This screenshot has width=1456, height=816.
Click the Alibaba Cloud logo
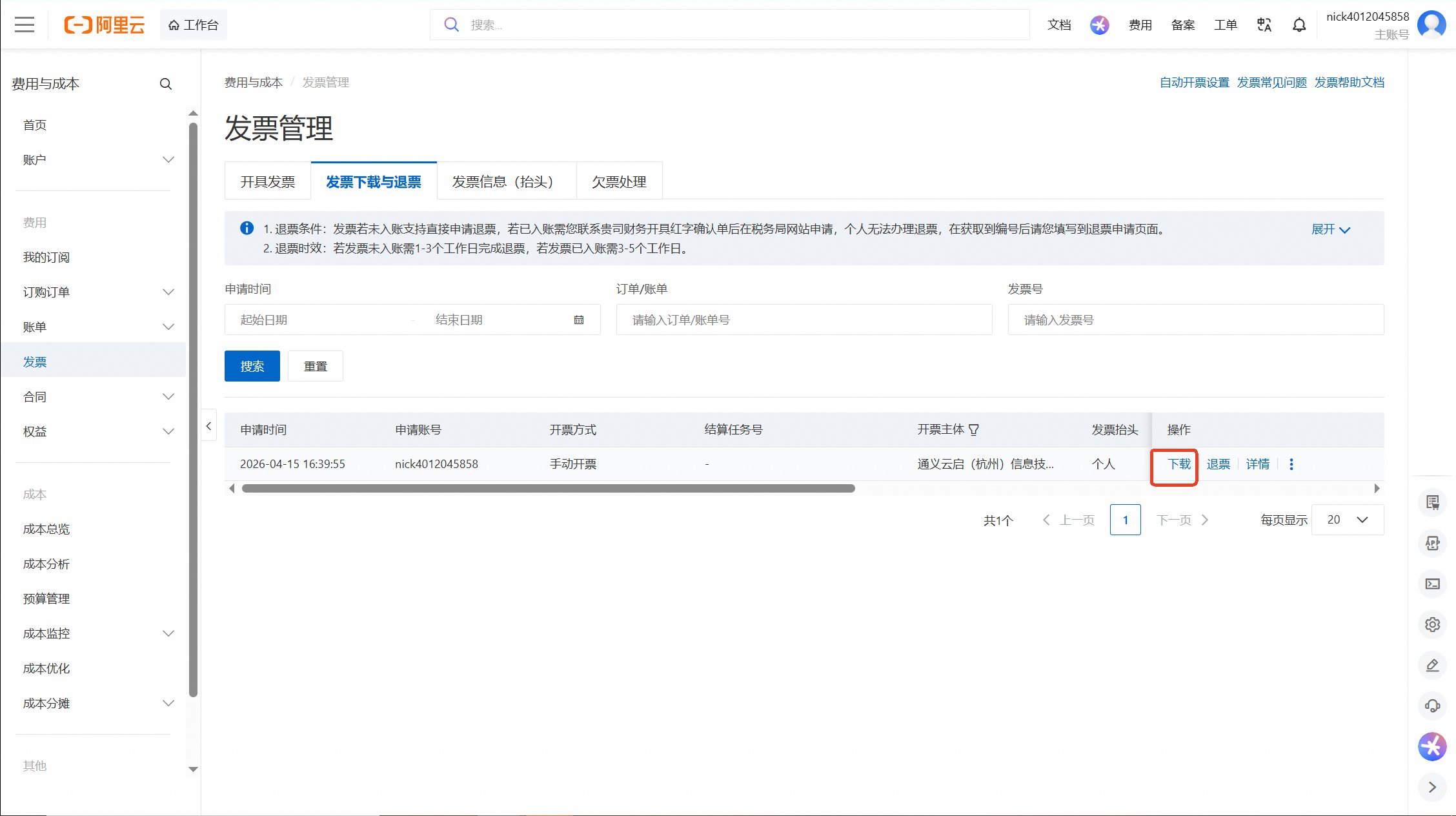104,25
